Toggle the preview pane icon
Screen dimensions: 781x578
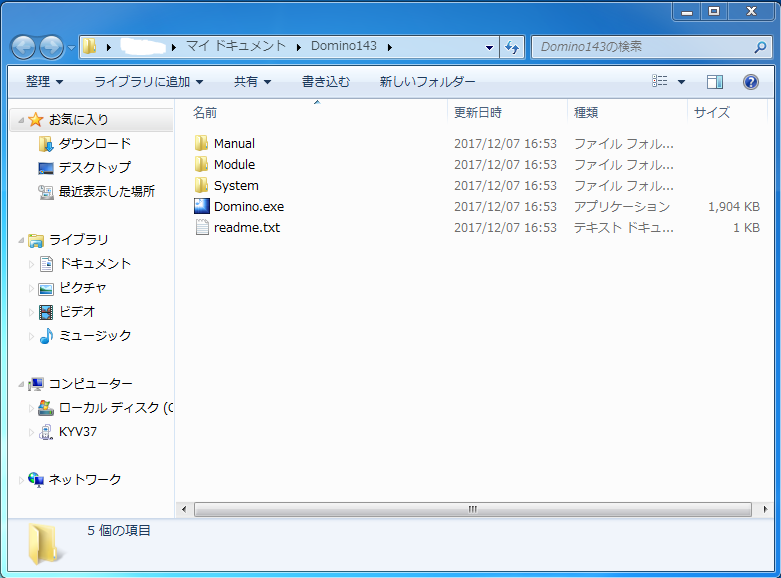715,82
